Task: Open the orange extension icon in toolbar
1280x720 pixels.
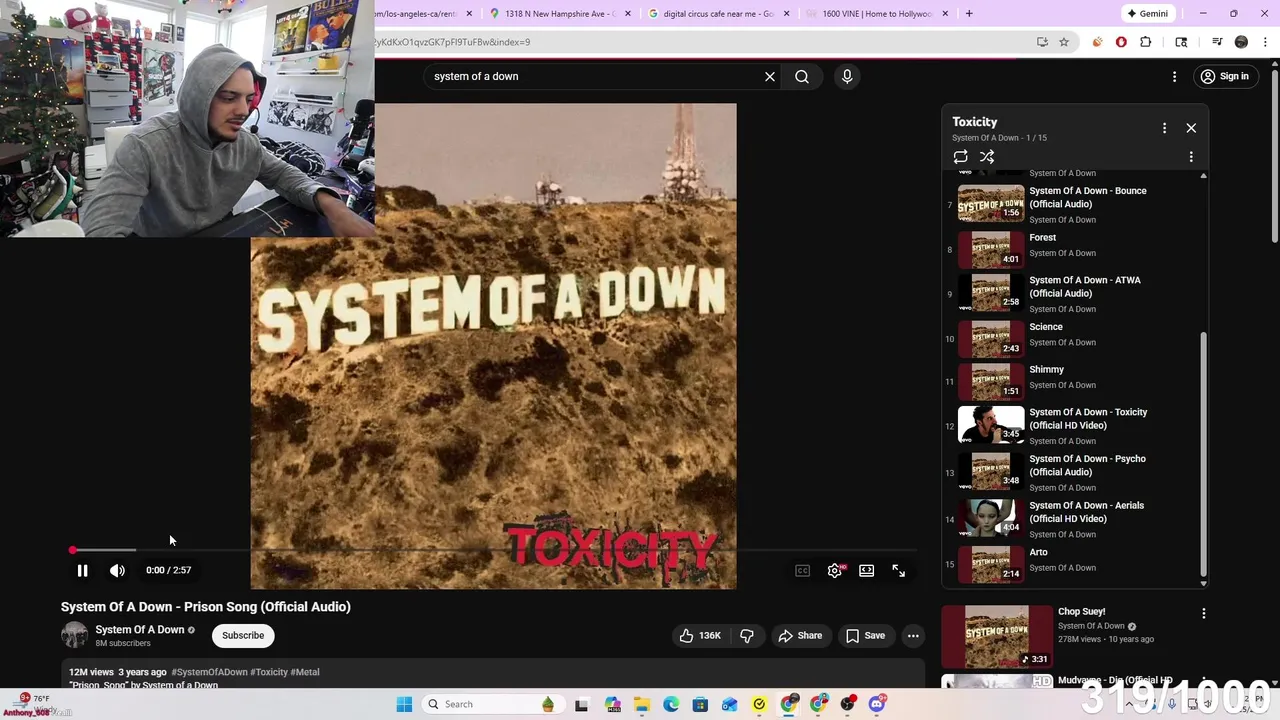Action: click(1097, 42)
